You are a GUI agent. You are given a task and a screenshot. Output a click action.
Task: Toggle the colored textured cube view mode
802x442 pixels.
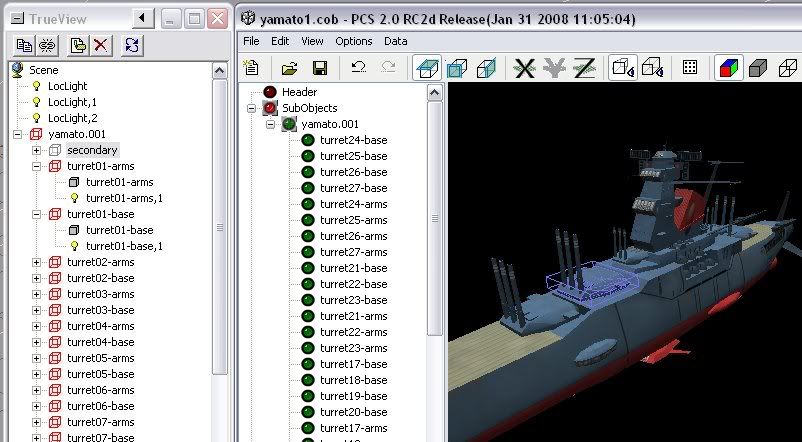click(x=728, y=68)
